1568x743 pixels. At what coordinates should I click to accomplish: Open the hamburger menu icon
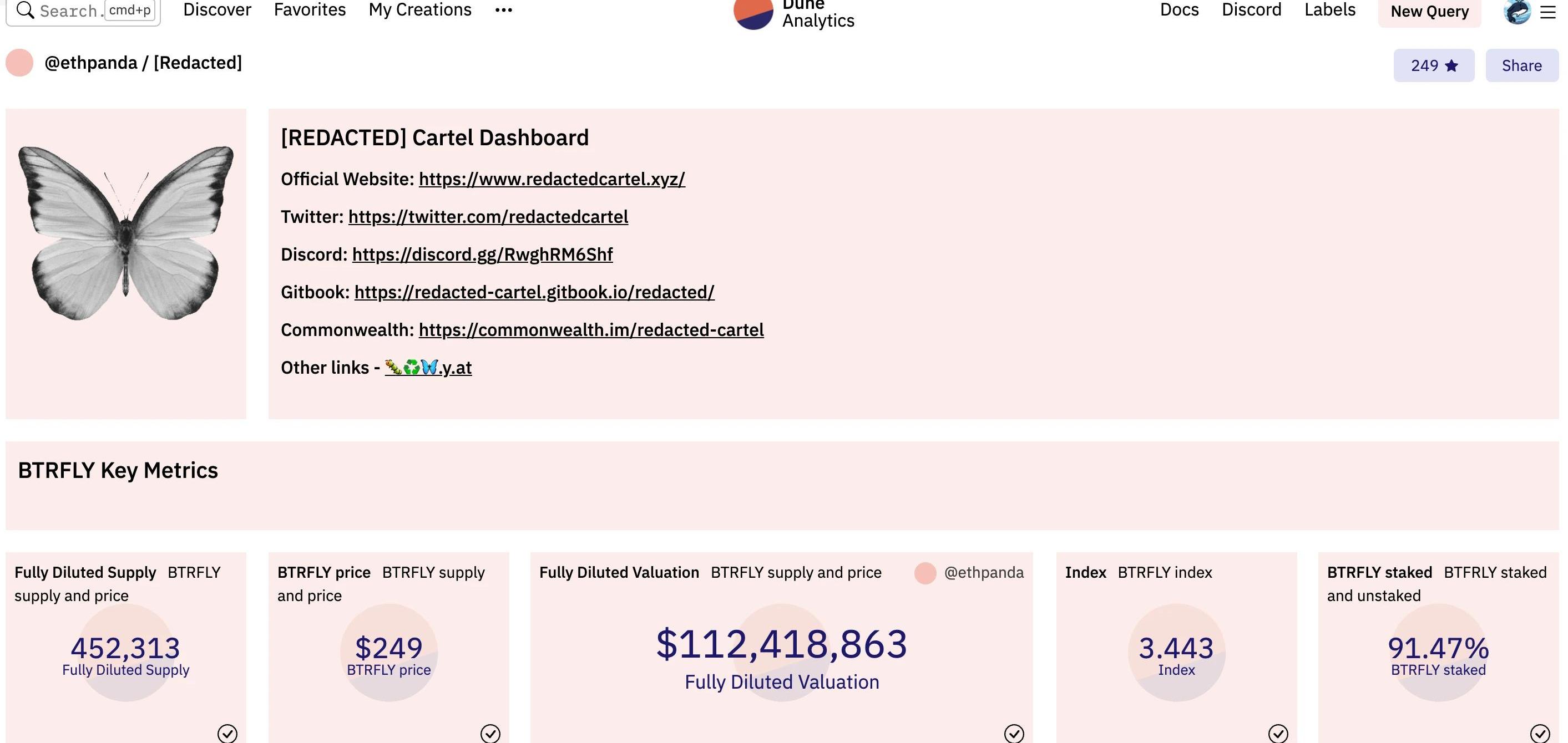(1548, 12)
